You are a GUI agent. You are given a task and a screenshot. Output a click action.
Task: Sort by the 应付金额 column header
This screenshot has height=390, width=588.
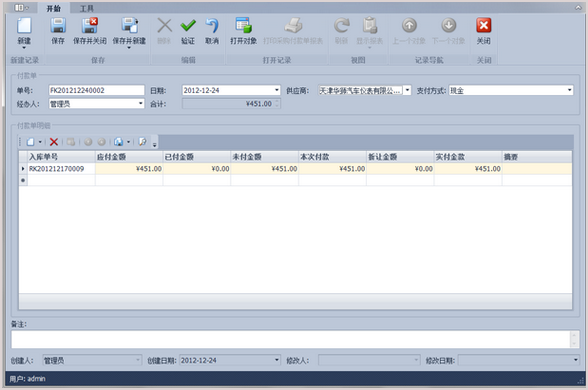(x=129, y=157)
